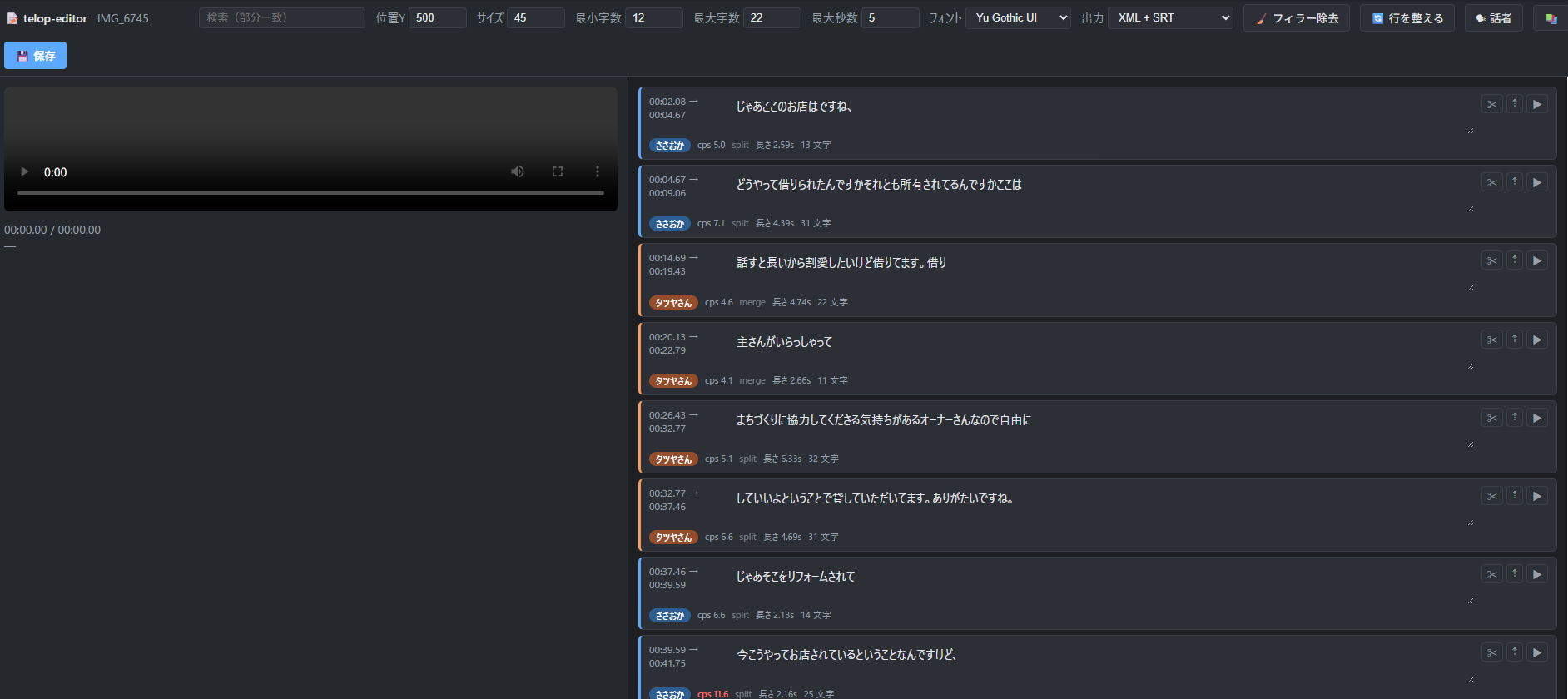Toggle the video player mute icon
This screenshot has width=1568, height=699.
518,171
